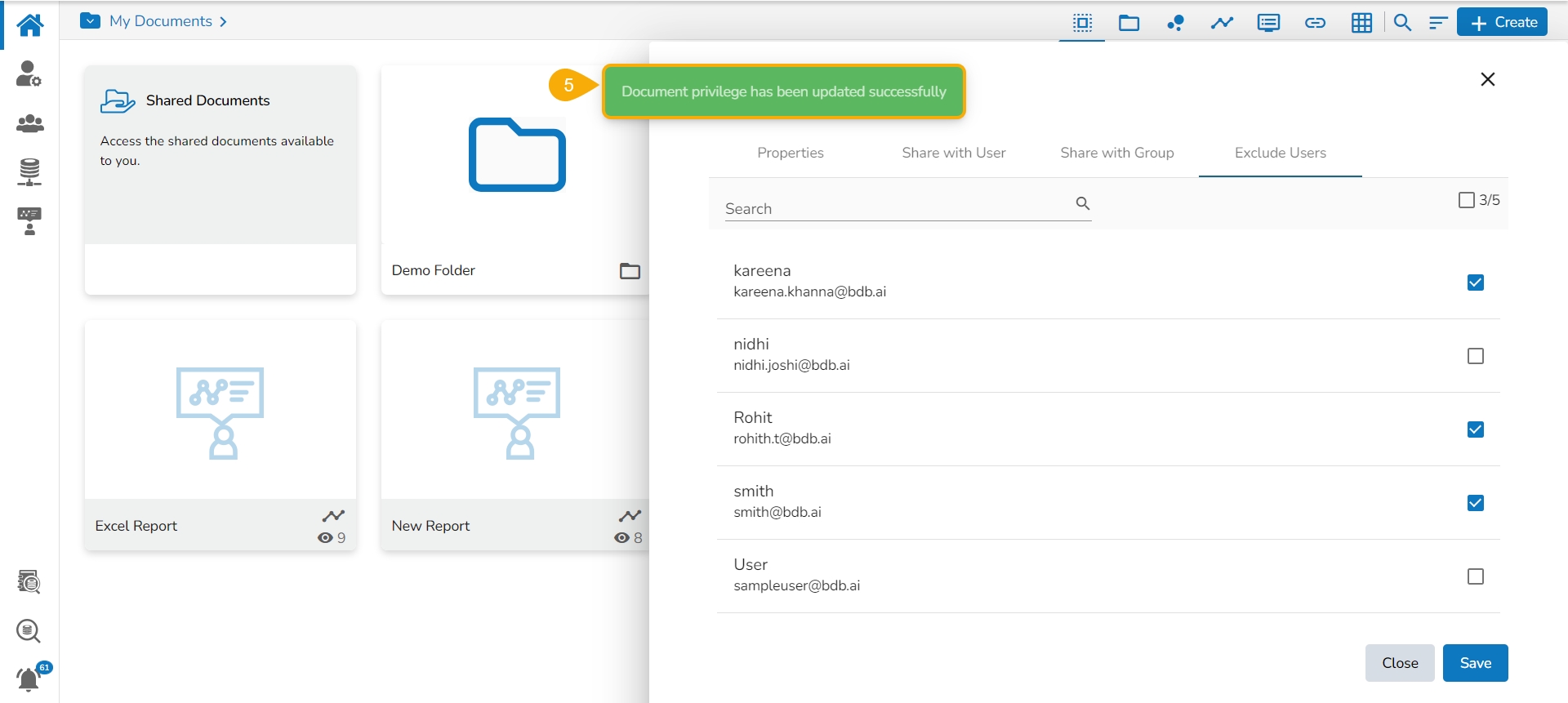Image resolution: width=1568 pixels, height=703 pixels.
Task: Click the Create button
Action: coord(1503,23)
